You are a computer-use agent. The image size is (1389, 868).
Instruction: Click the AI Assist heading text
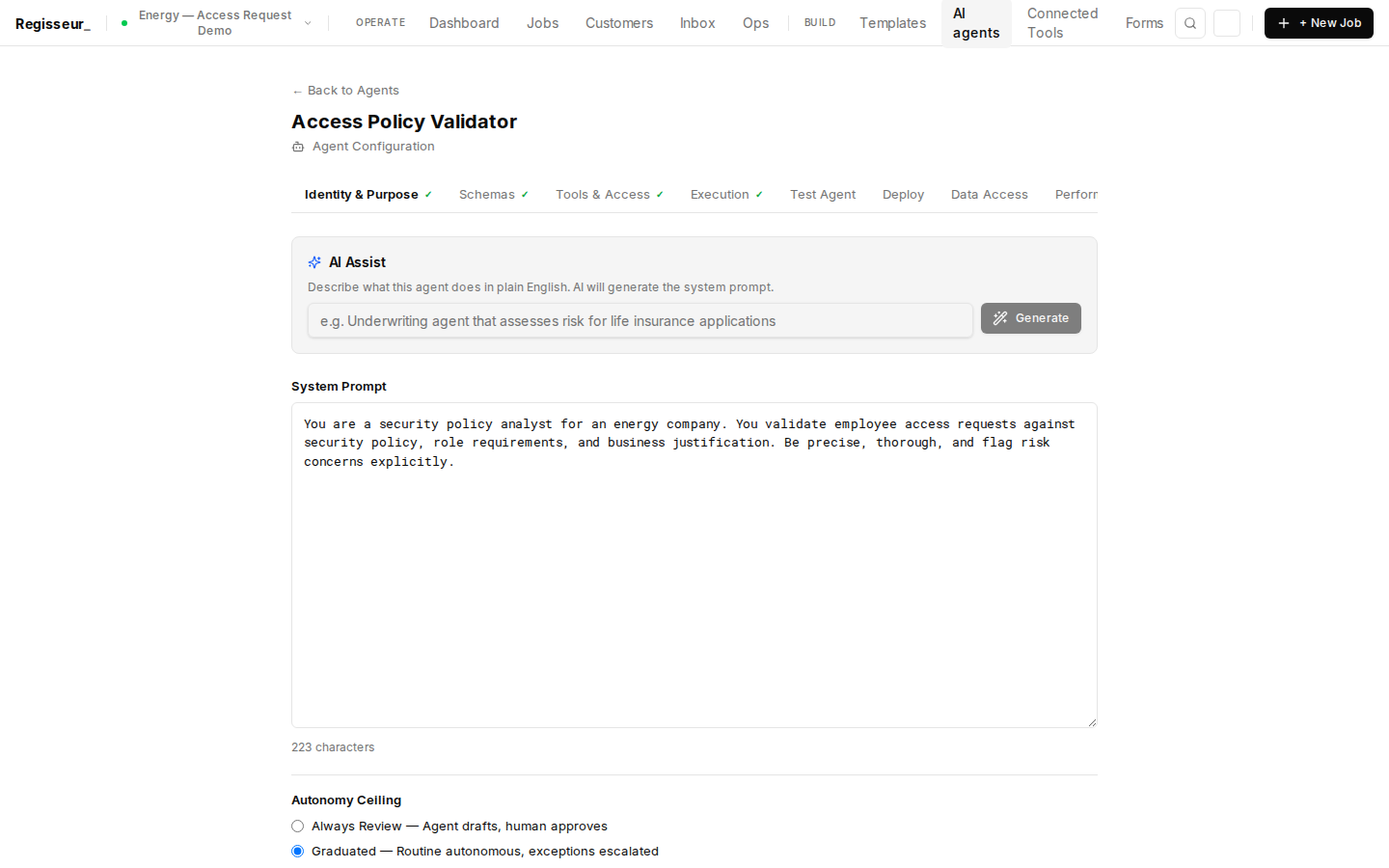pyautogui.click(x=357, y=262)
